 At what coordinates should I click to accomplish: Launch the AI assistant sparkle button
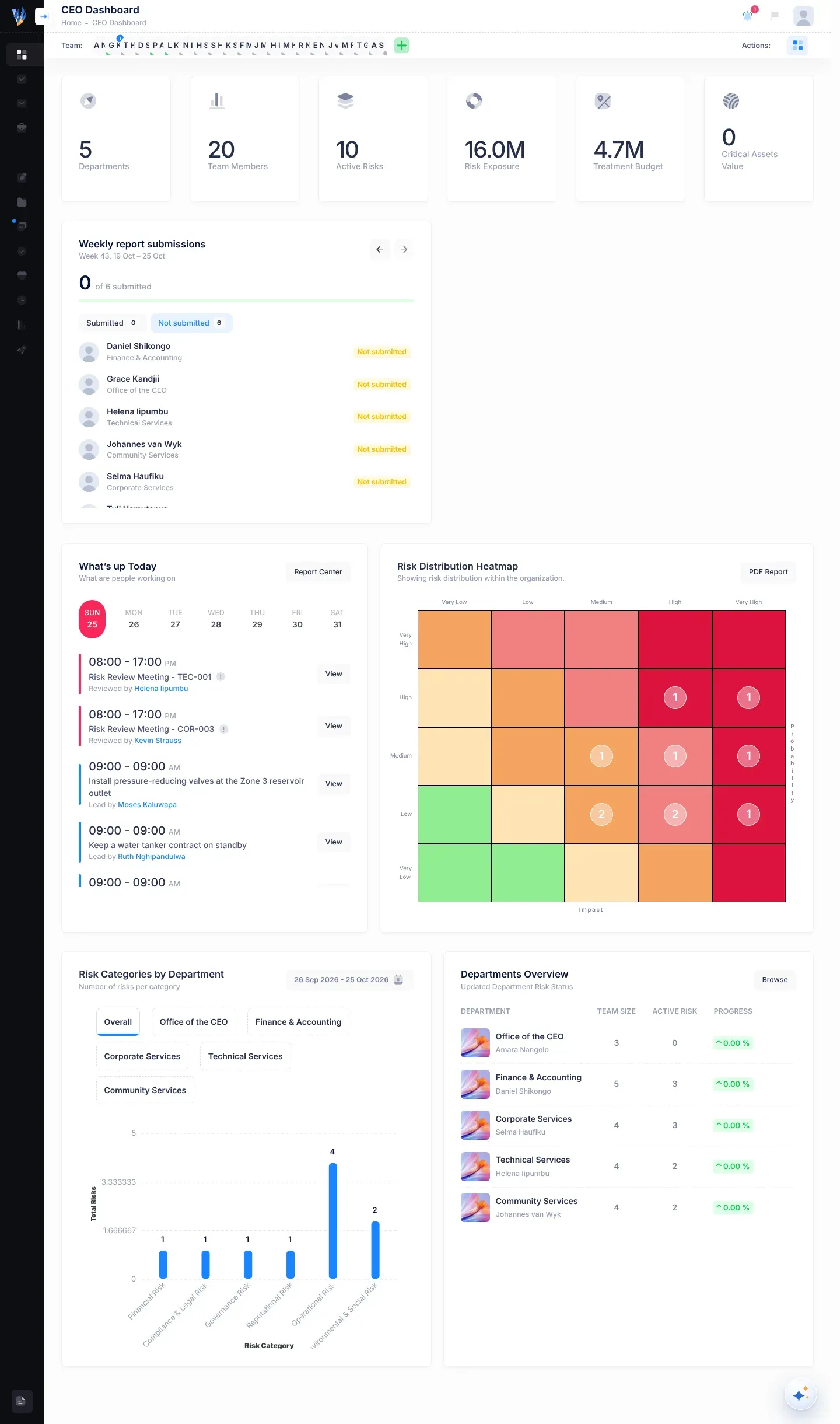[x=800, y=1392]
